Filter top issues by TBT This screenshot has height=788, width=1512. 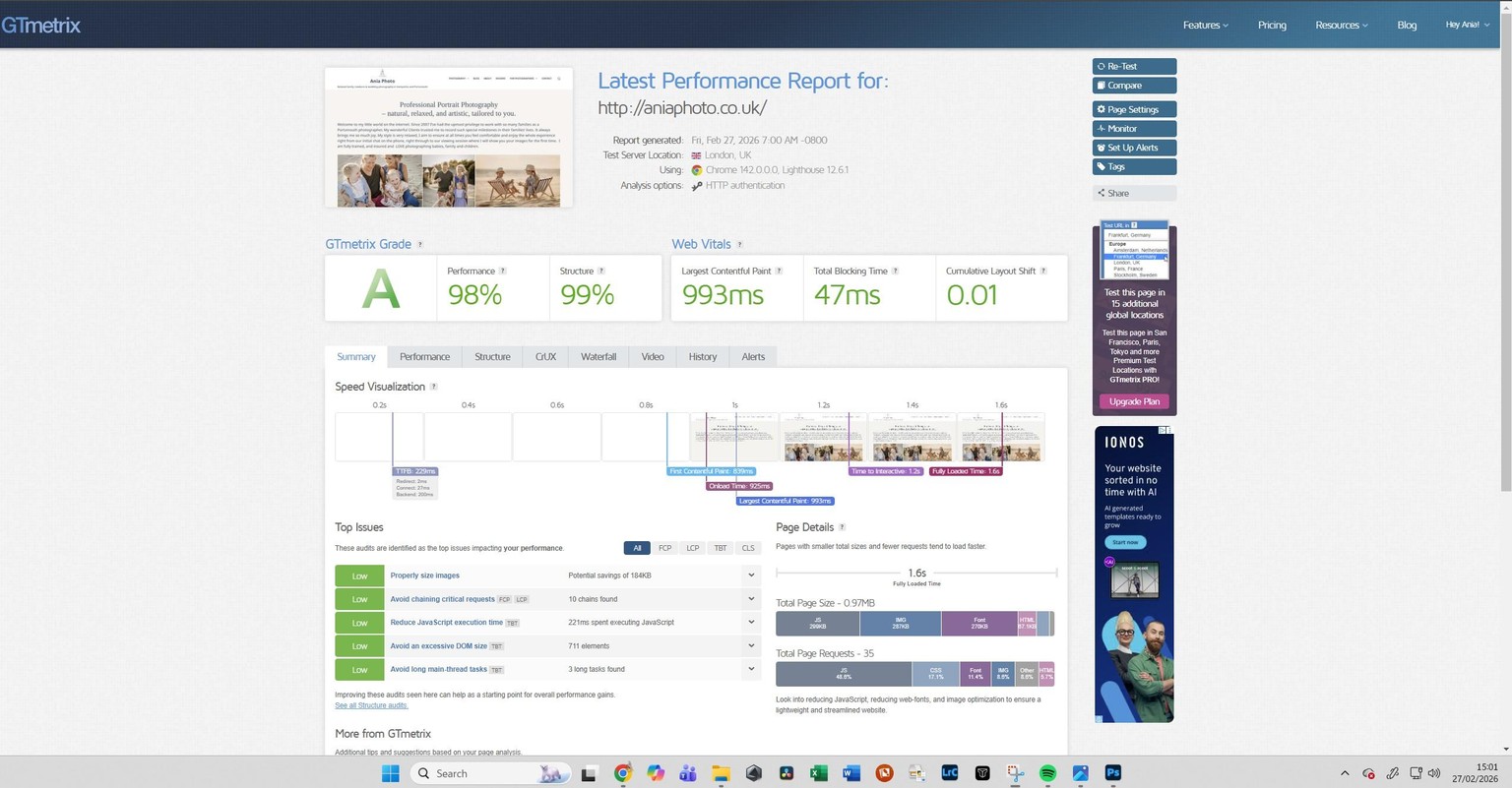[x=721, y=548]
